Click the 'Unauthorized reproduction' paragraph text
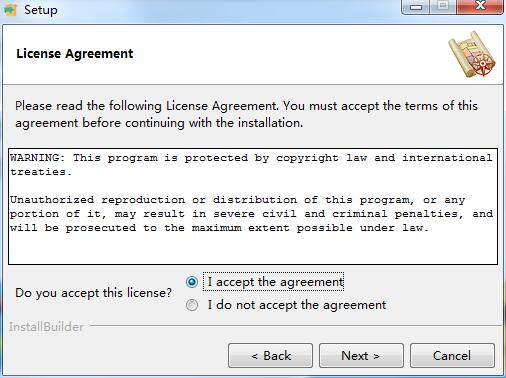Screen dimensions: 506x378 (x=251, y=214)
